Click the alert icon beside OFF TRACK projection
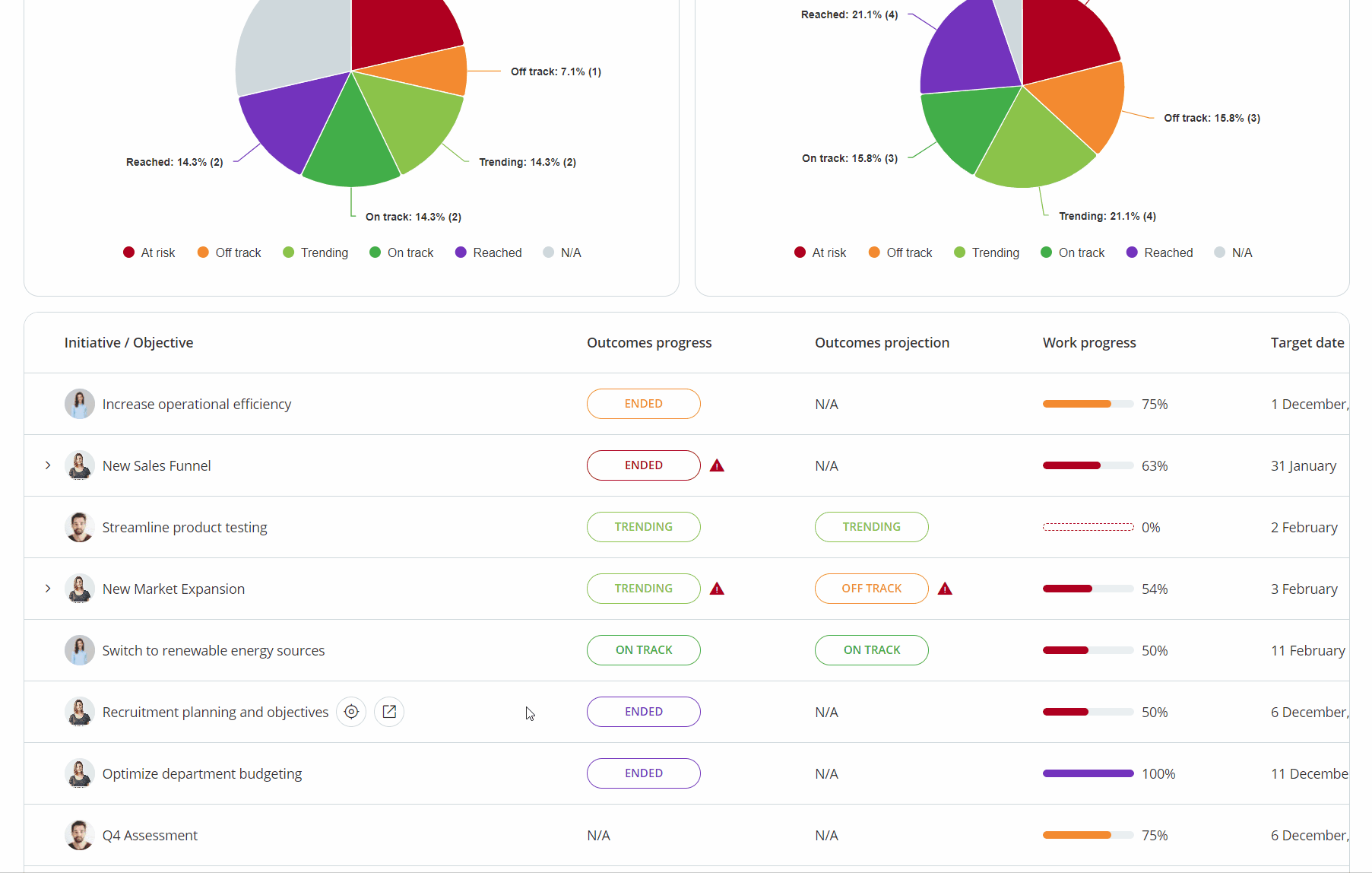This screenshot has width=1372, height=873. 945,588
